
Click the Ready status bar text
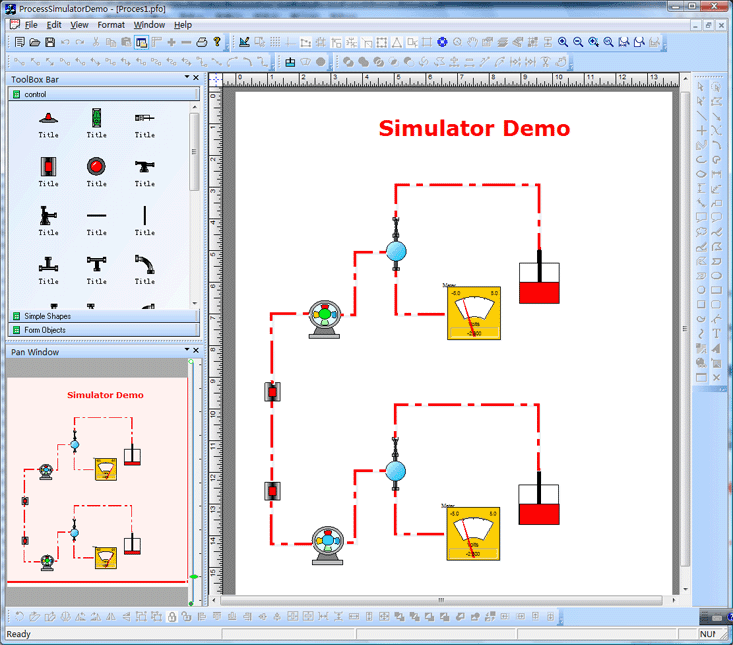(x=18, y=634)
